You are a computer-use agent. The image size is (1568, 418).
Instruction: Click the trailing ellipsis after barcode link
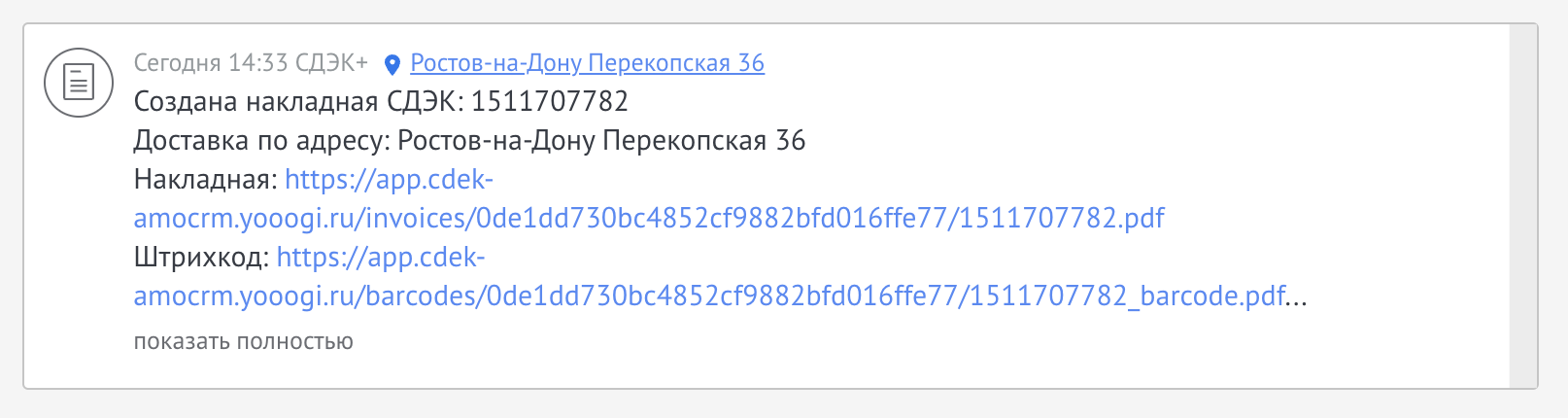(x=1297, y=296)
